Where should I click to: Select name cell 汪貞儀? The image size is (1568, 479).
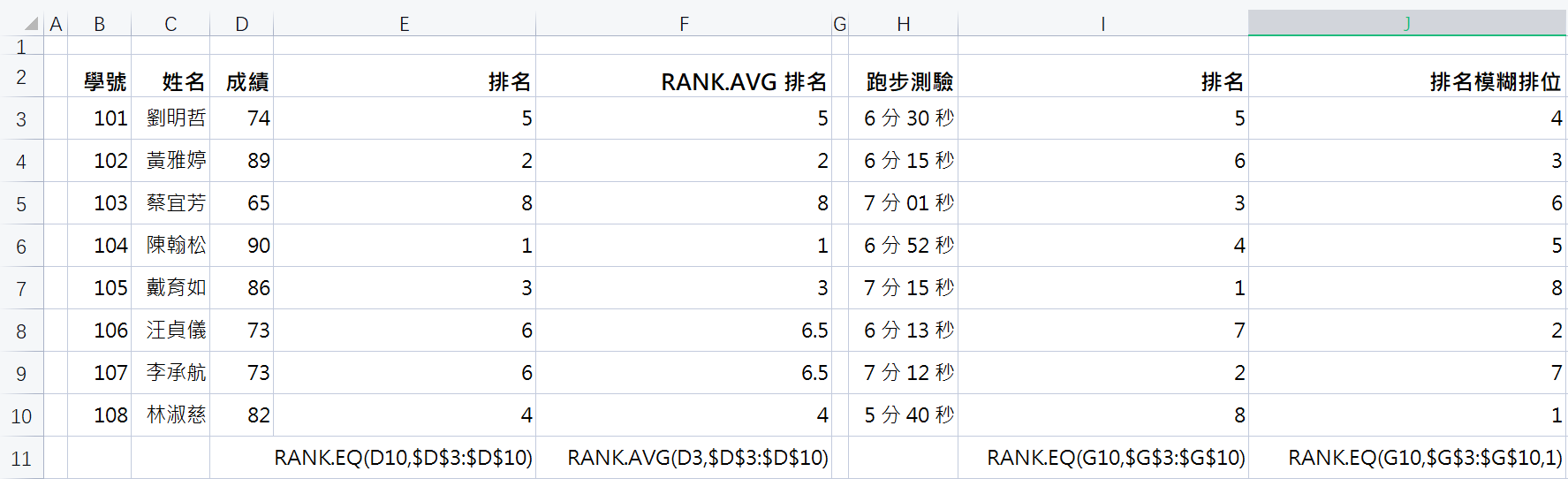pyautogui.click(x=170, y=331)
